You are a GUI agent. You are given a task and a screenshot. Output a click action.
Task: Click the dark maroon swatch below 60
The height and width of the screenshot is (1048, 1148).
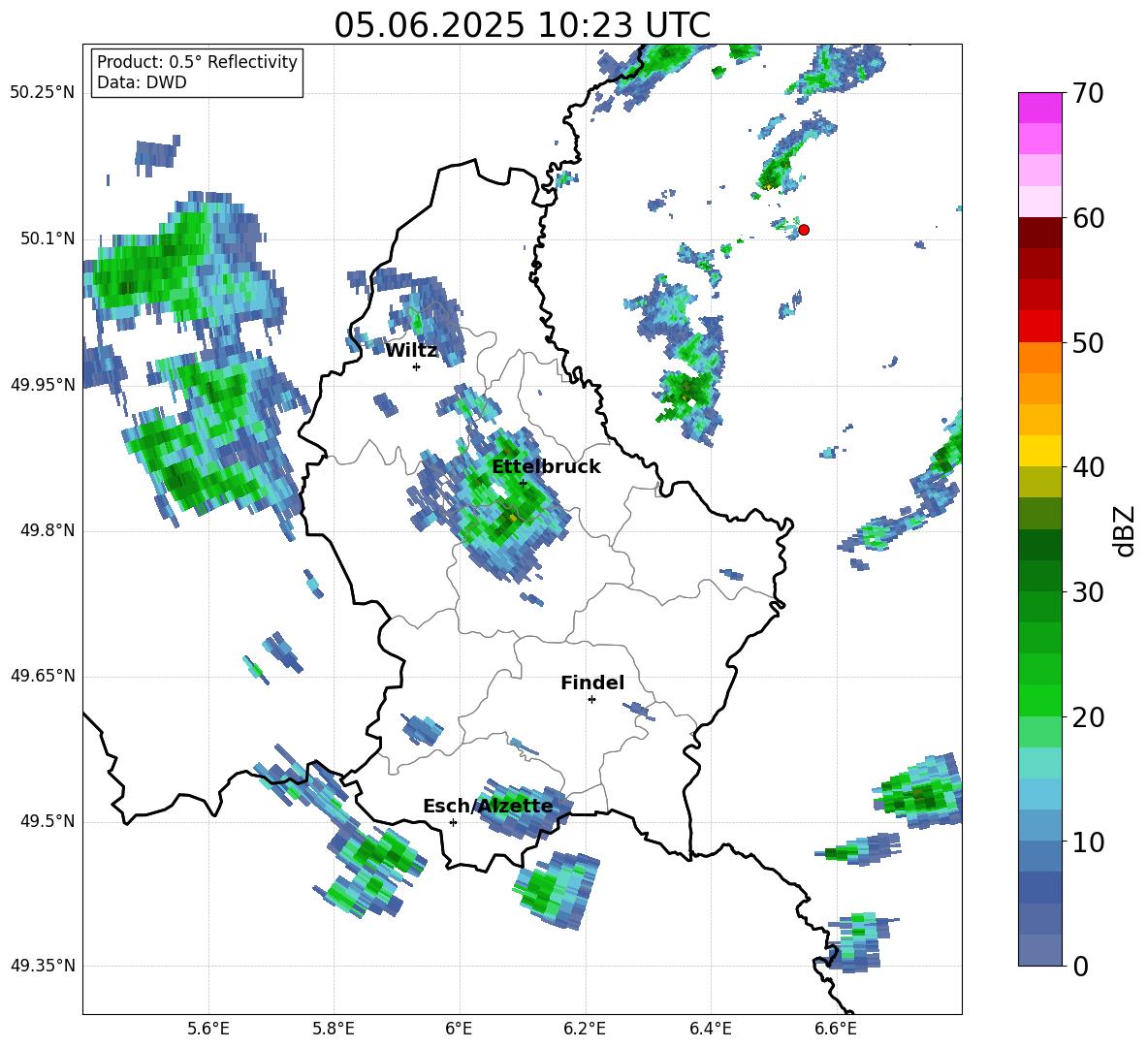pos(1039,233)
